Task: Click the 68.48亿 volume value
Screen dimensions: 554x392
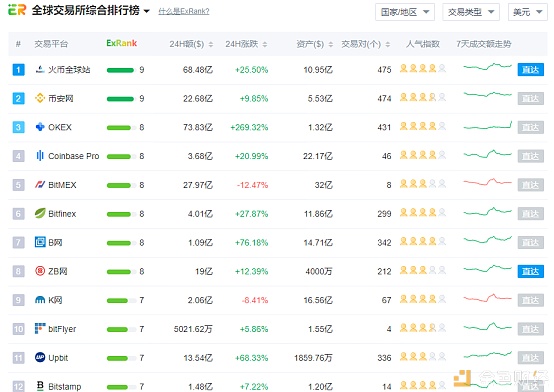Action: click(198, 70)
